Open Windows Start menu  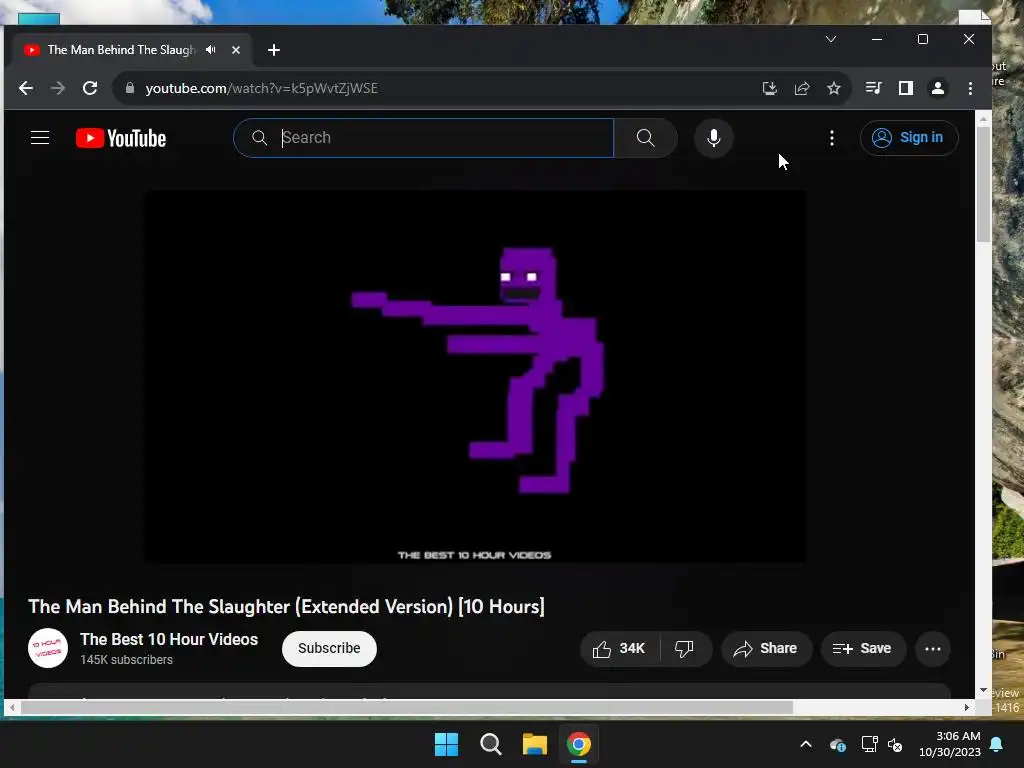447,744
